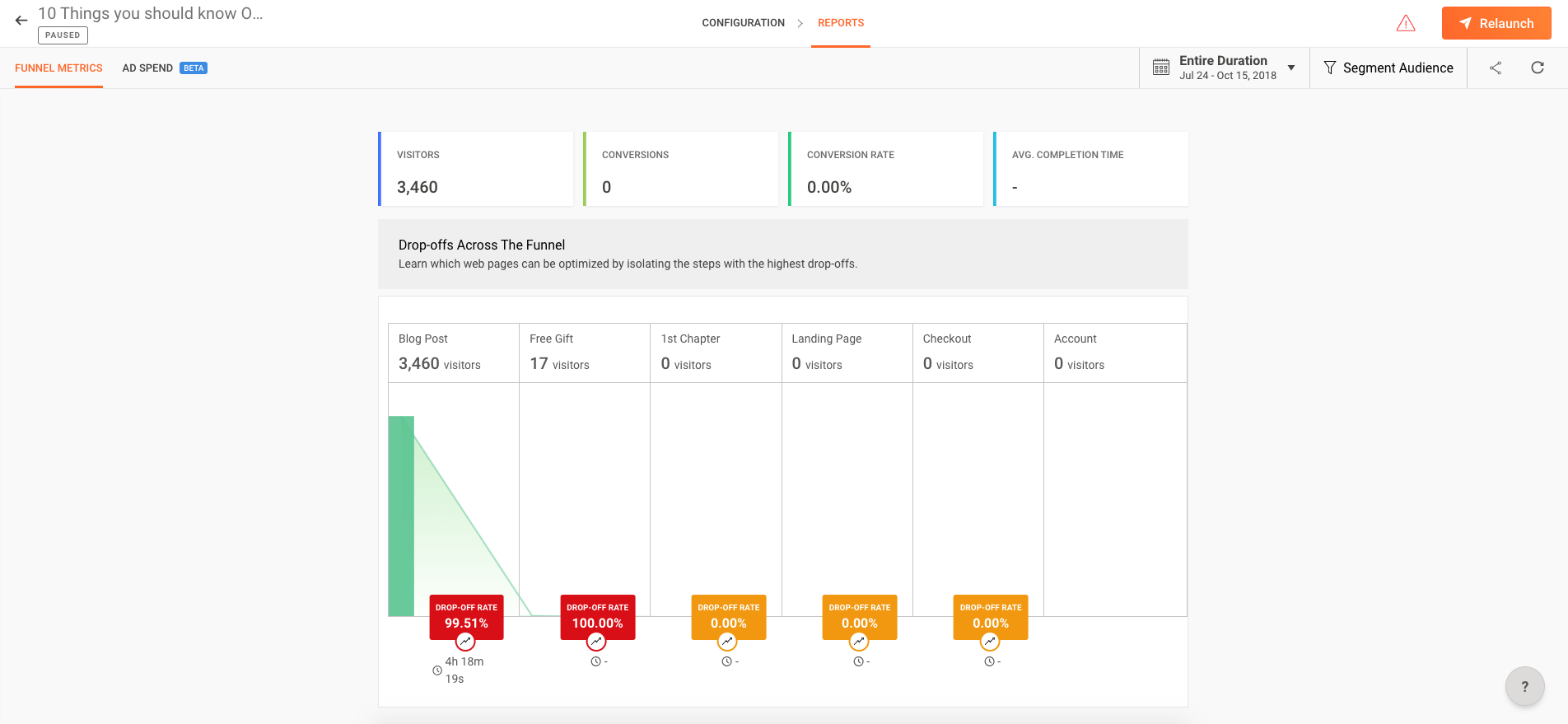Open Segment Audience filter
Viewport: 1568px width, 724px height.
coord(1388,68)
